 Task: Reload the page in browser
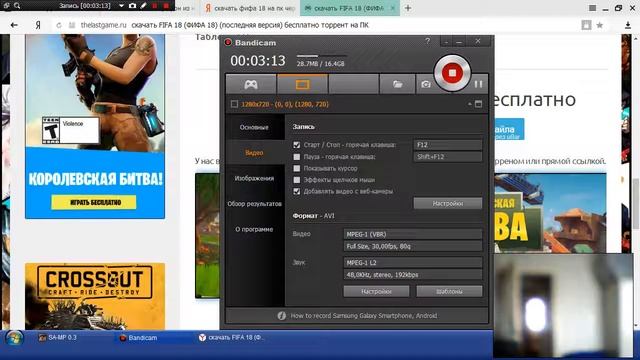[59, 25]
